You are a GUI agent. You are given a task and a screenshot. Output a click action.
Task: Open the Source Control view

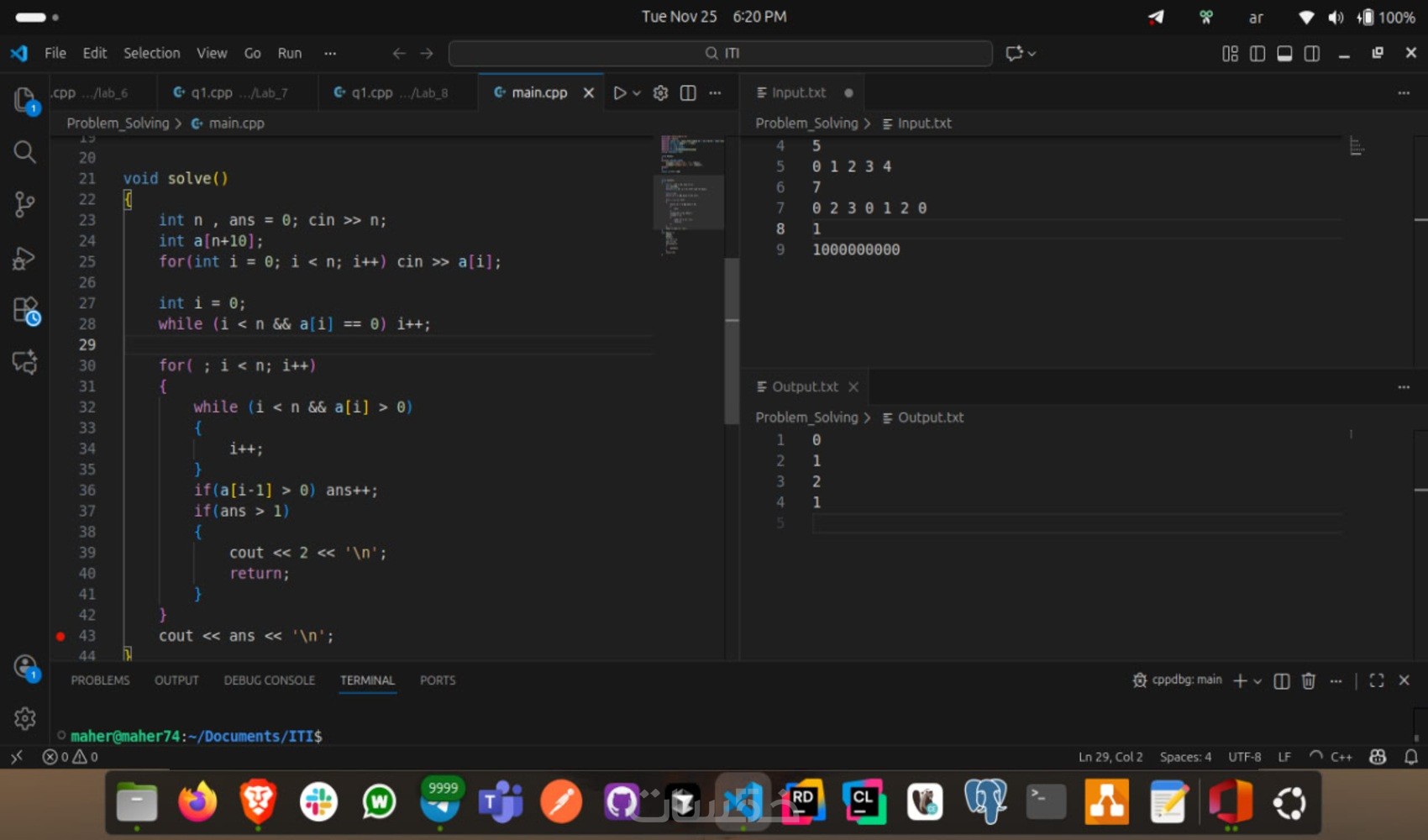[24, 204]
